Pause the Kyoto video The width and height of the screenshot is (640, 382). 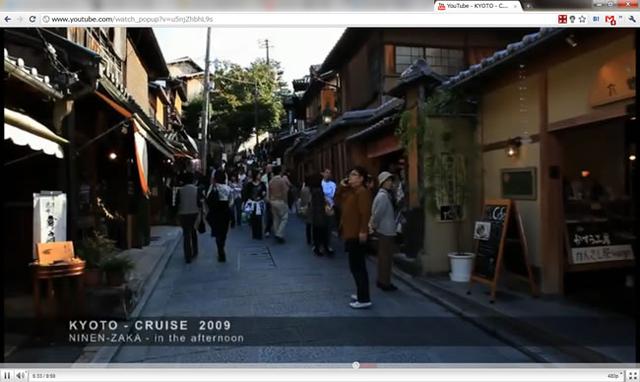7,375
